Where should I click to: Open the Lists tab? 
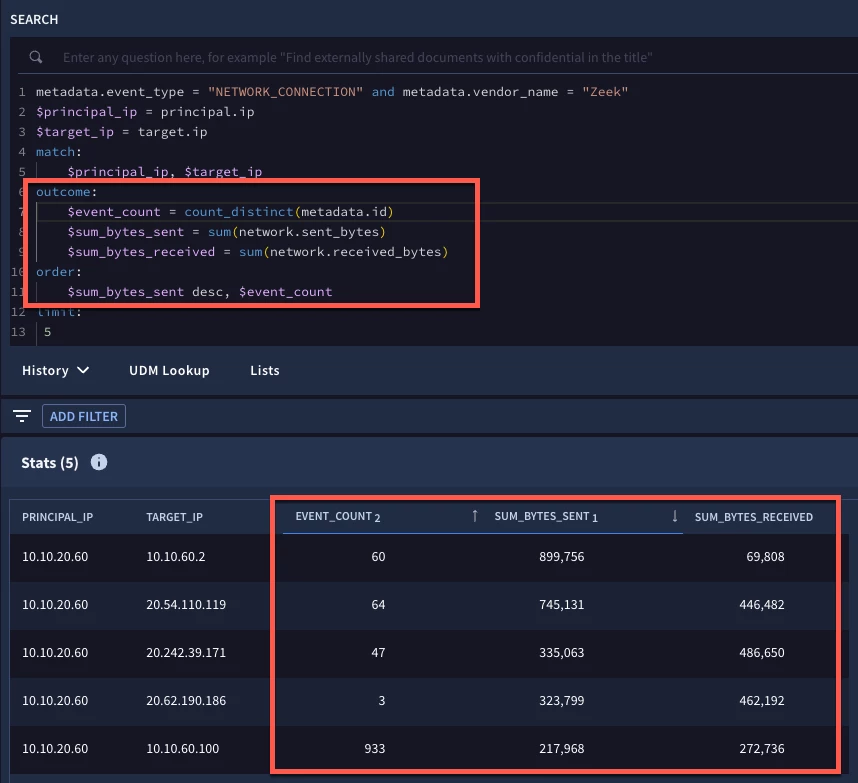pyautogui.click(x=265, y=370)
